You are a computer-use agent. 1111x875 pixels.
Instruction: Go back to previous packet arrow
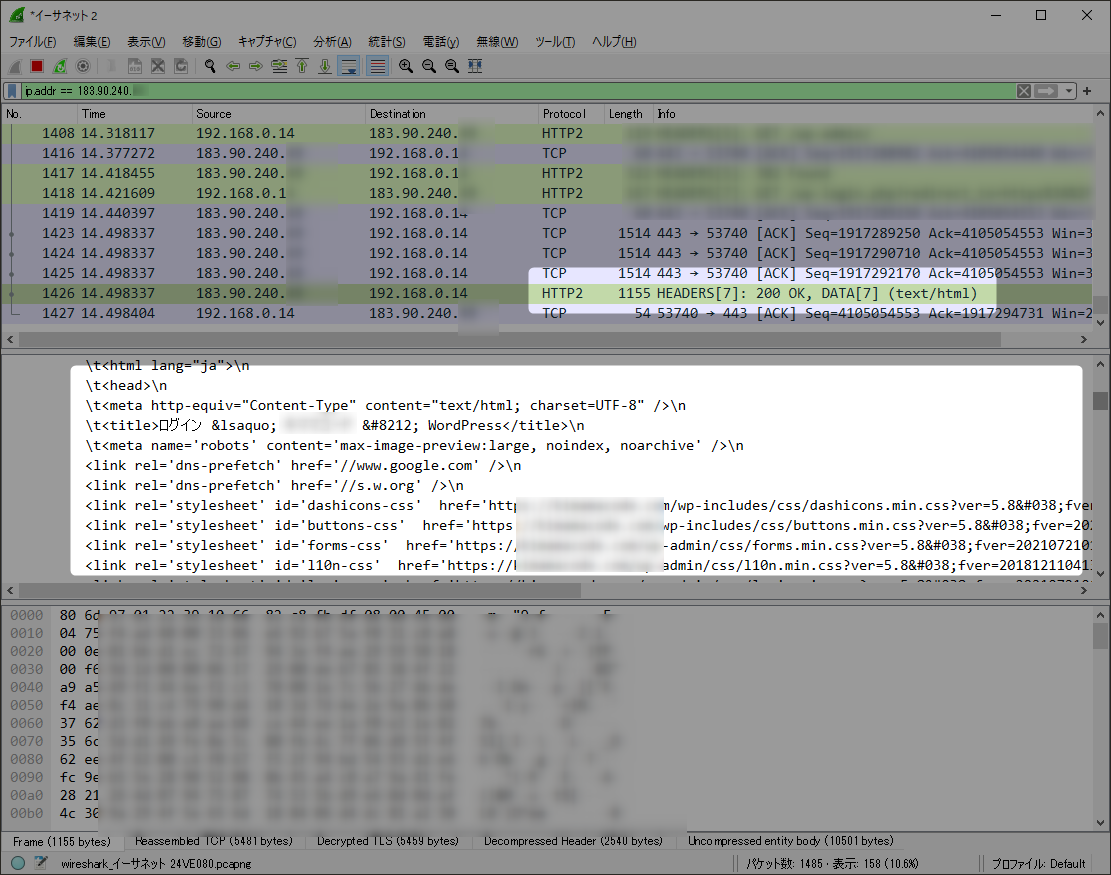(232, 66)
